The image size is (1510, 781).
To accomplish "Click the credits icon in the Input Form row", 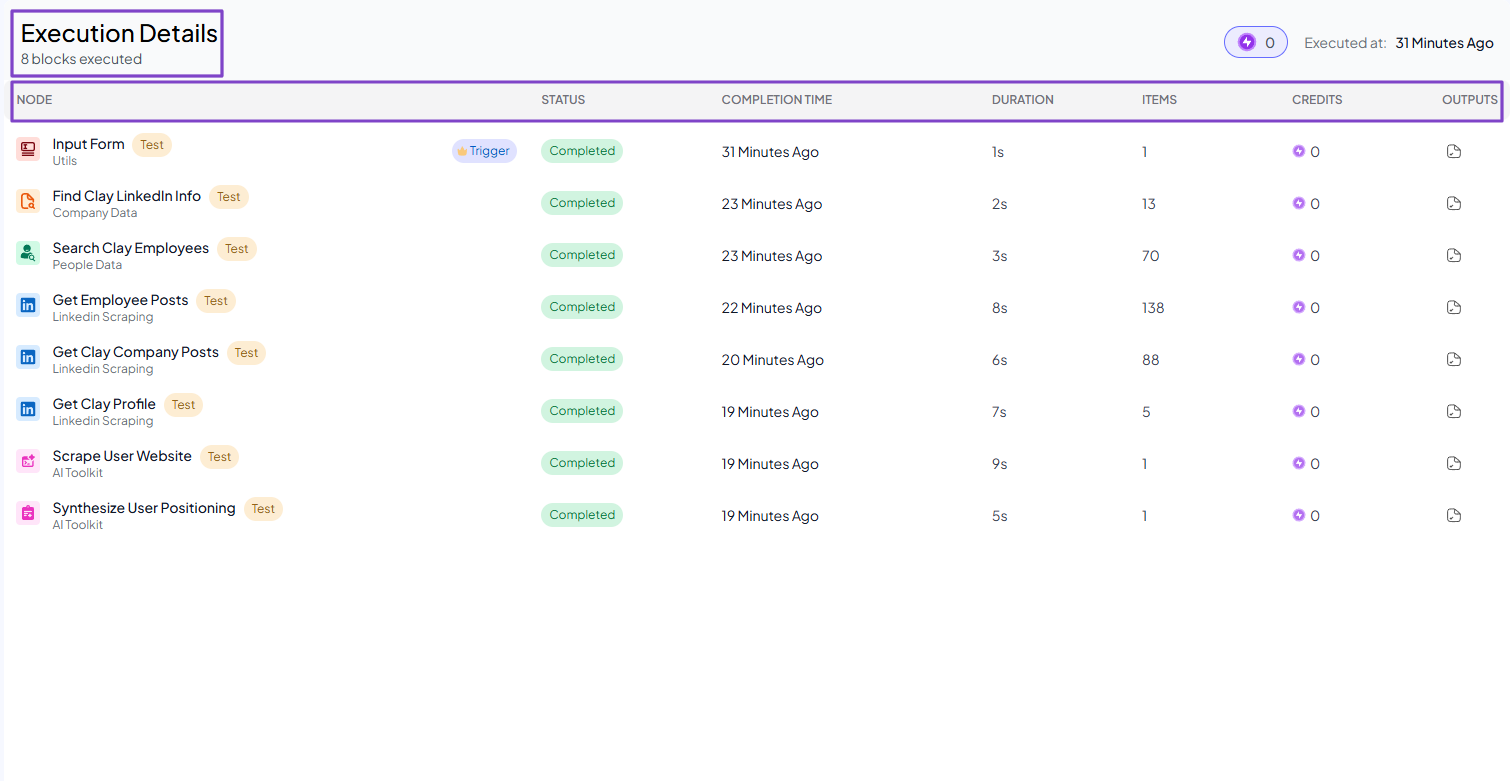I will pos(1299,151).
